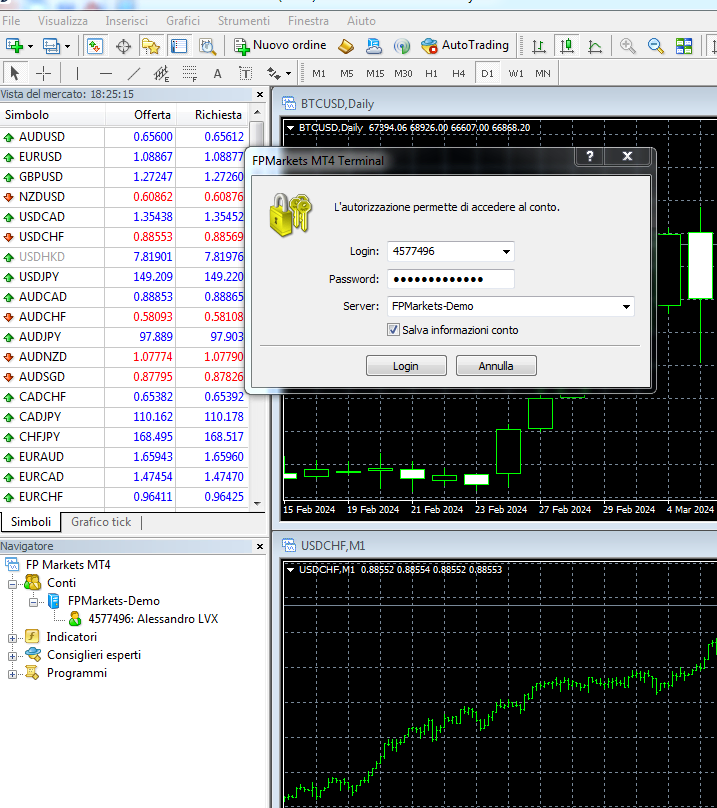This screenshot has width=717, height=808.
Task: Switch to H1 timeframe
Action: (x=431, y=74)
